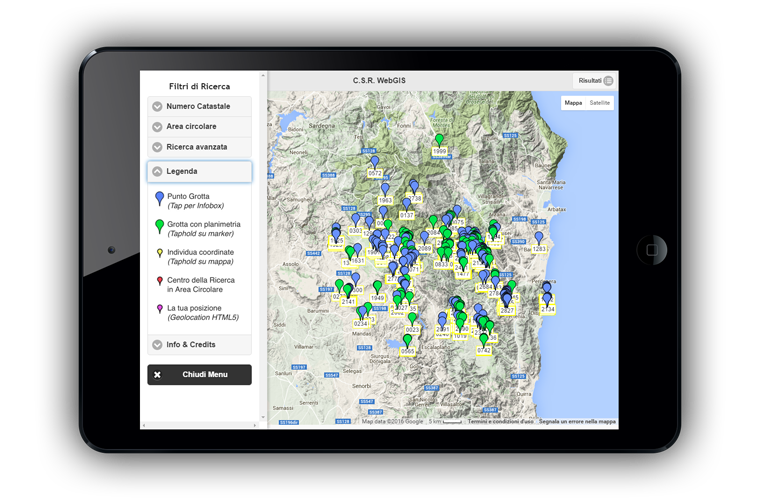This screenshot has height=500, width=760.
Task: Switch map view to Mappa
Action: 573,103
